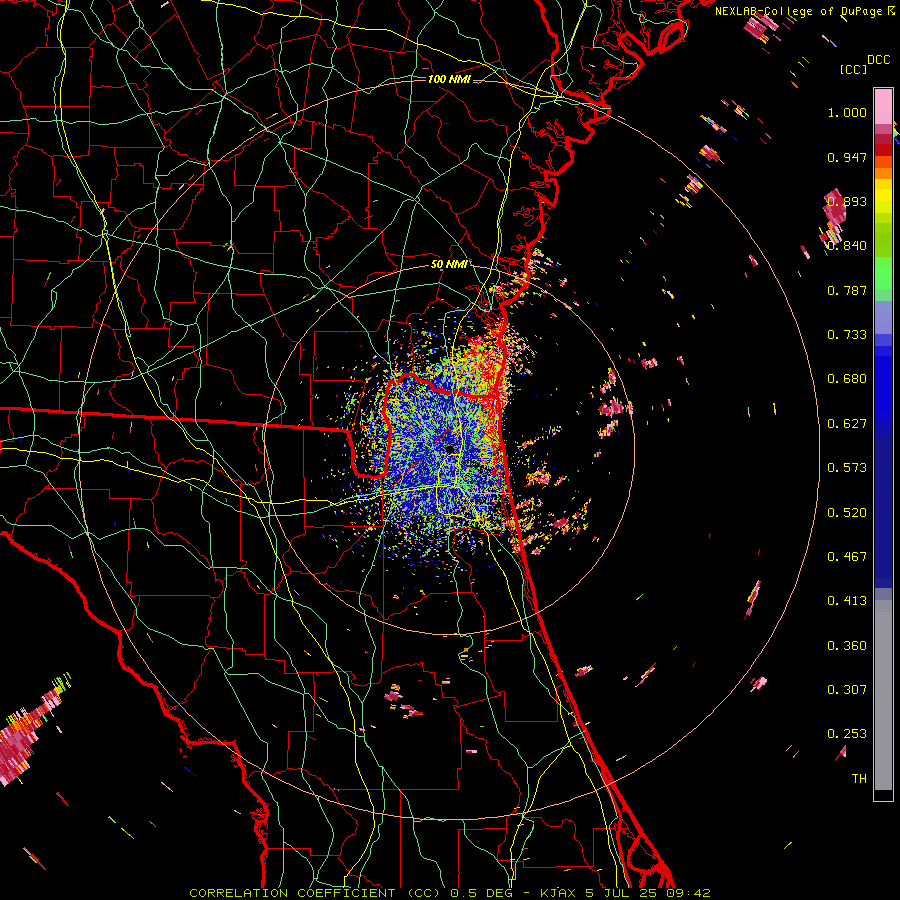Click the "KJAX" station identifier in the caption
Screen dimensions: 900x900
coord(558,893)
